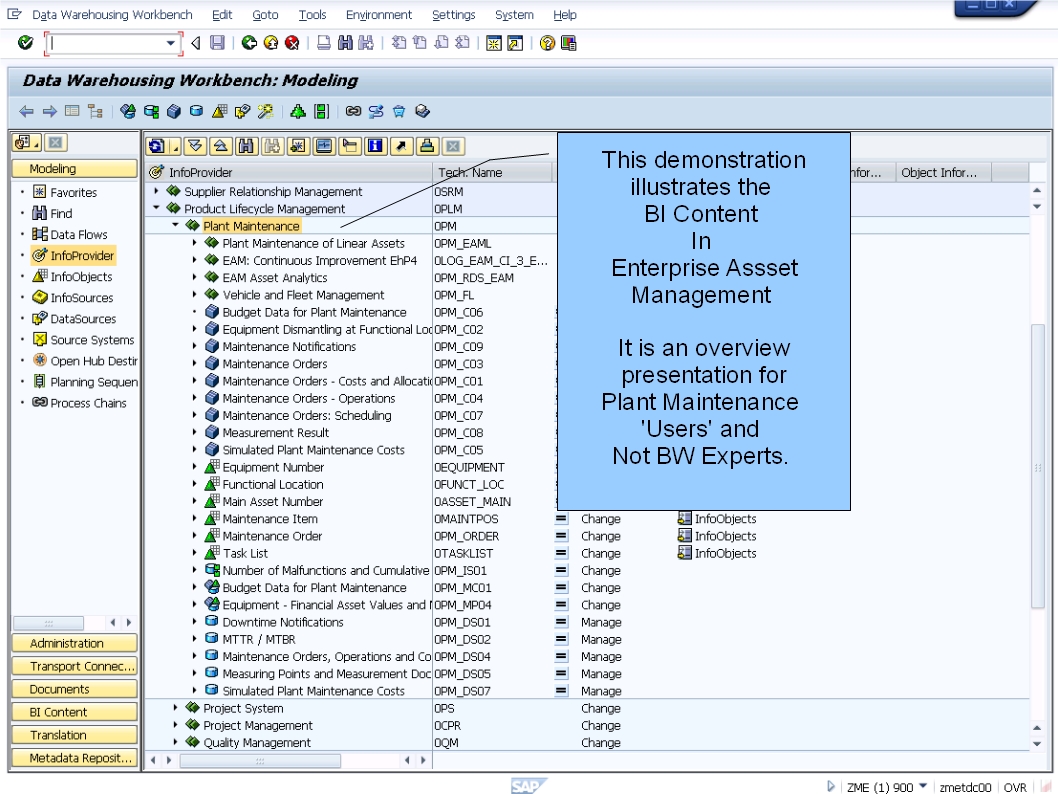The width and height of the screenshot is (1058, 794).
Task: Click the Print icon in tree toolbar
Action: [x=426, y=146]
